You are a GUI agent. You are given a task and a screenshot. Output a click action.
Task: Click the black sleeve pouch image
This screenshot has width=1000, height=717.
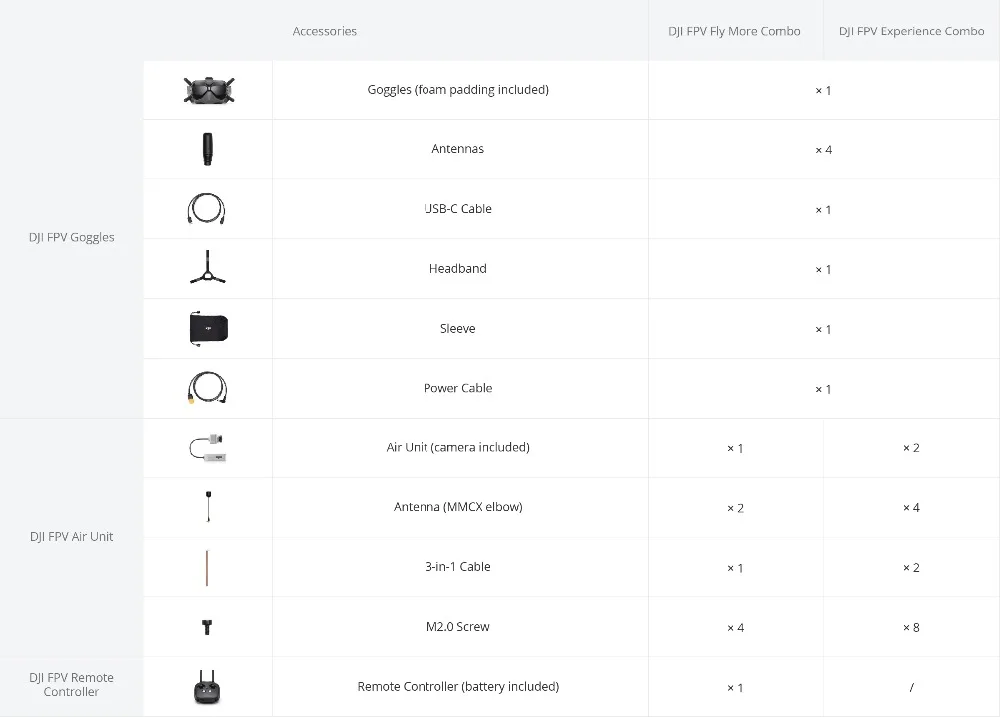pyautogui.click(x=209, y=329)
